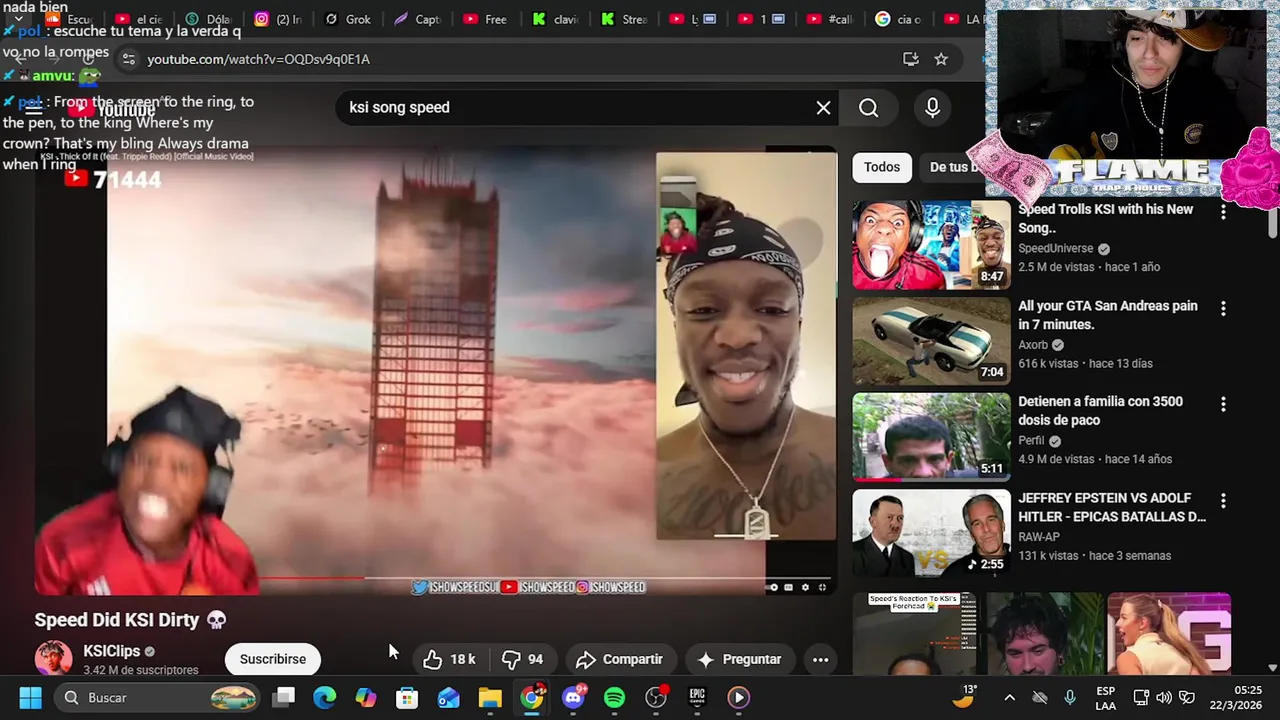Viewport: 1280px width, 720px height.
Task: Open the Epstein vs Hitler thumbnail 2:55
Action: [x=931, y=533]
